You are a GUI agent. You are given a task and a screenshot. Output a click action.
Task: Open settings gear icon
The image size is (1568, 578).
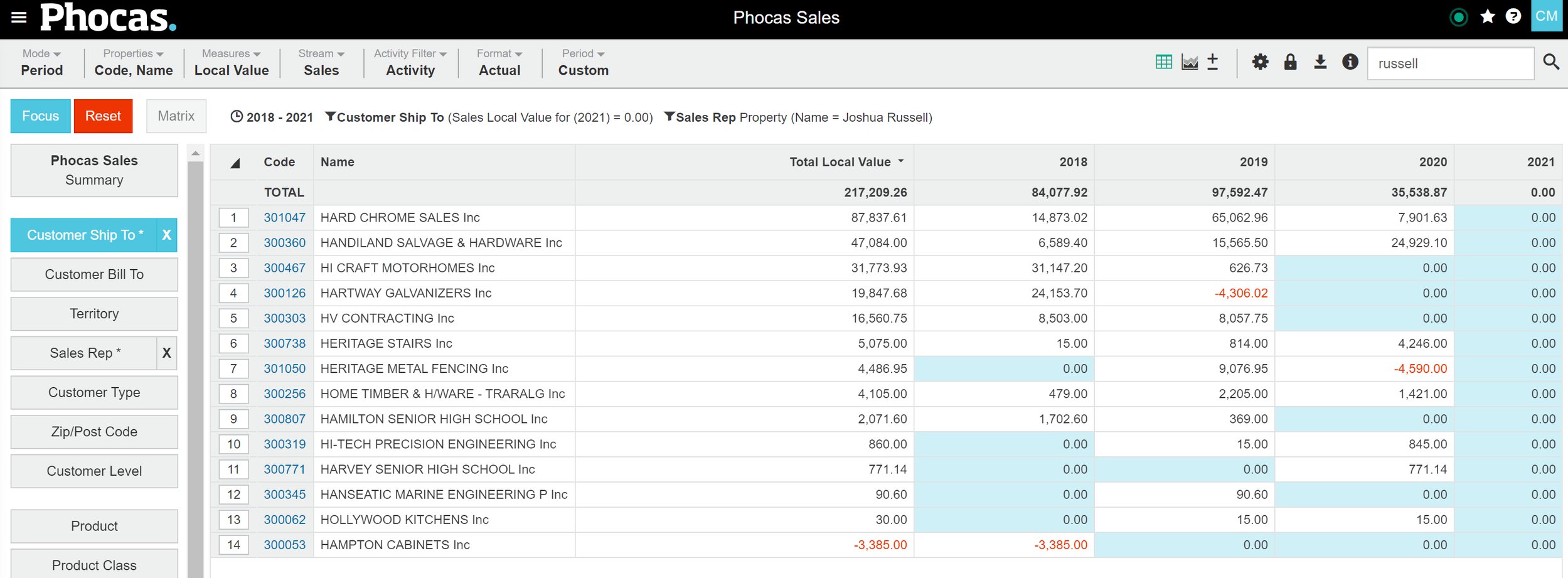pyautogui.click(x=1261, y=62)
